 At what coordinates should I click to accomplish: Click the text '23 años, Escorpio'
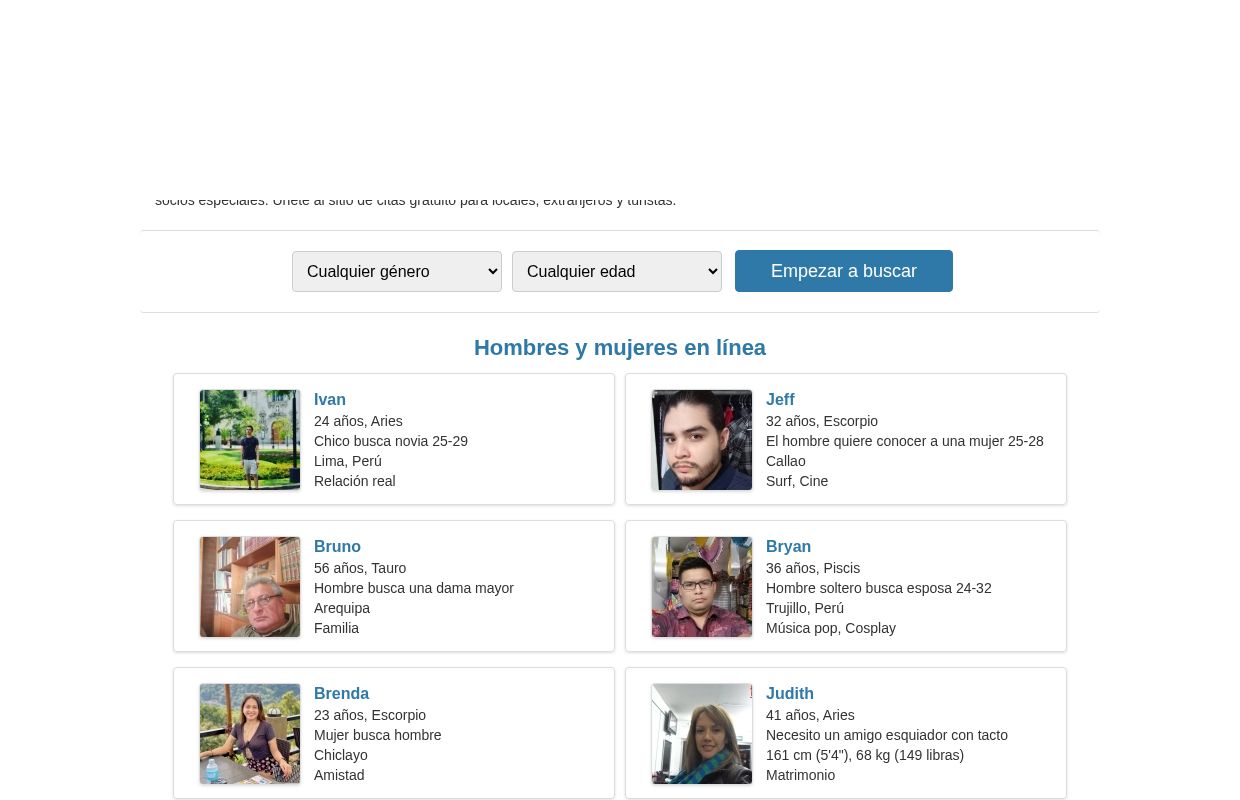370,715
